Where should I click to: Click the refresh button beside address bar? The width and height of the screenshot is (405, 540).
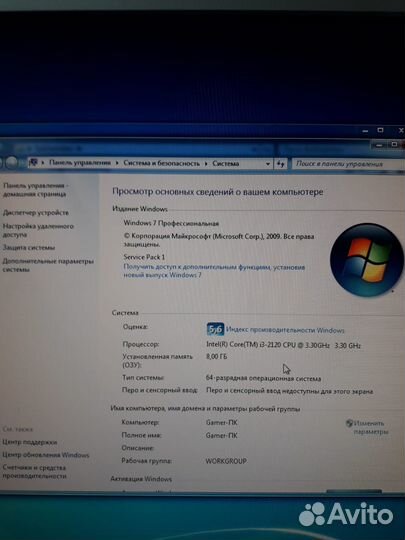(280, 164)
